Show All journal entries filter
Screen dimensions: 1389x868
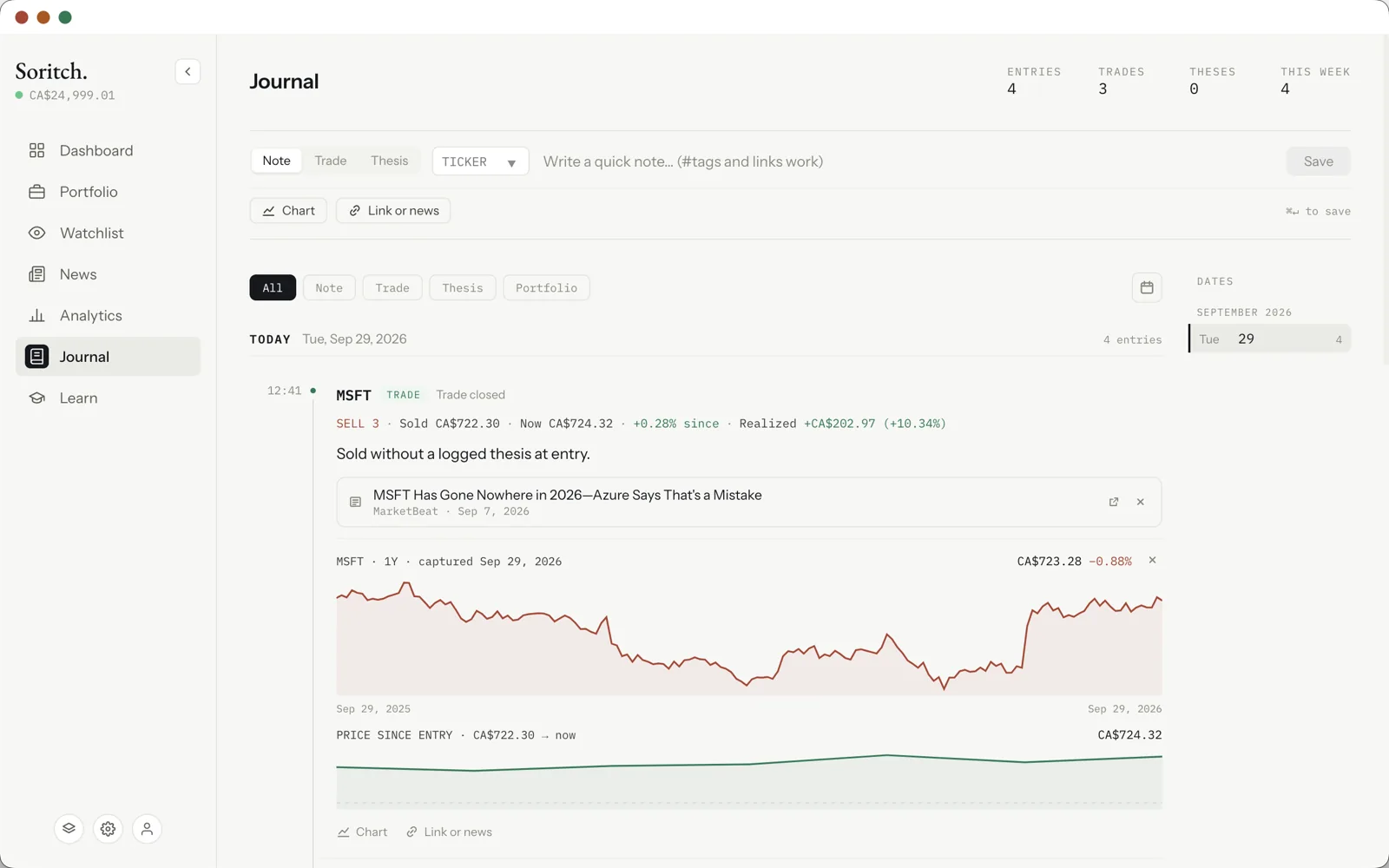(273, 287)
